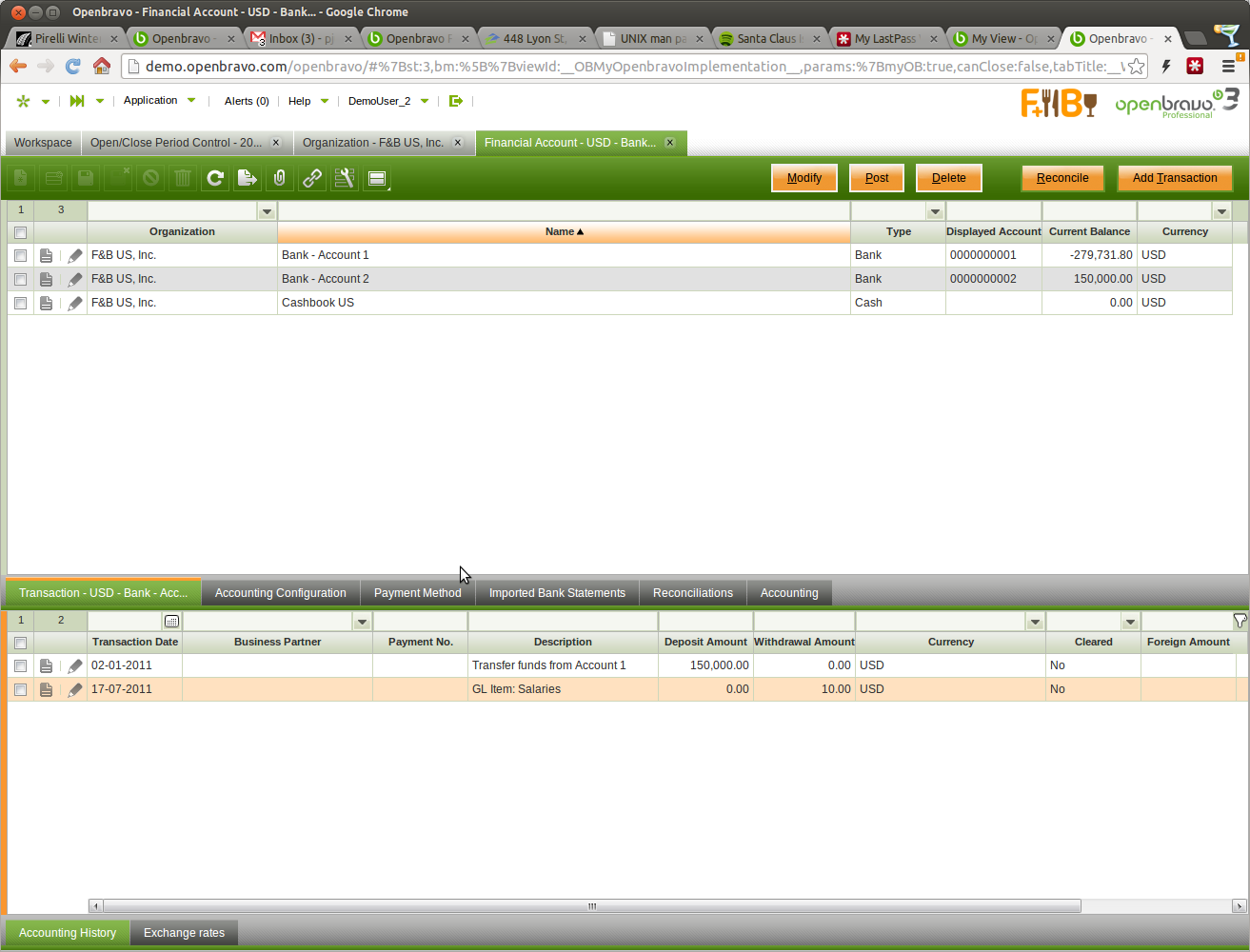Click the green quick launch arrow icon

click(x=77, y=101)
